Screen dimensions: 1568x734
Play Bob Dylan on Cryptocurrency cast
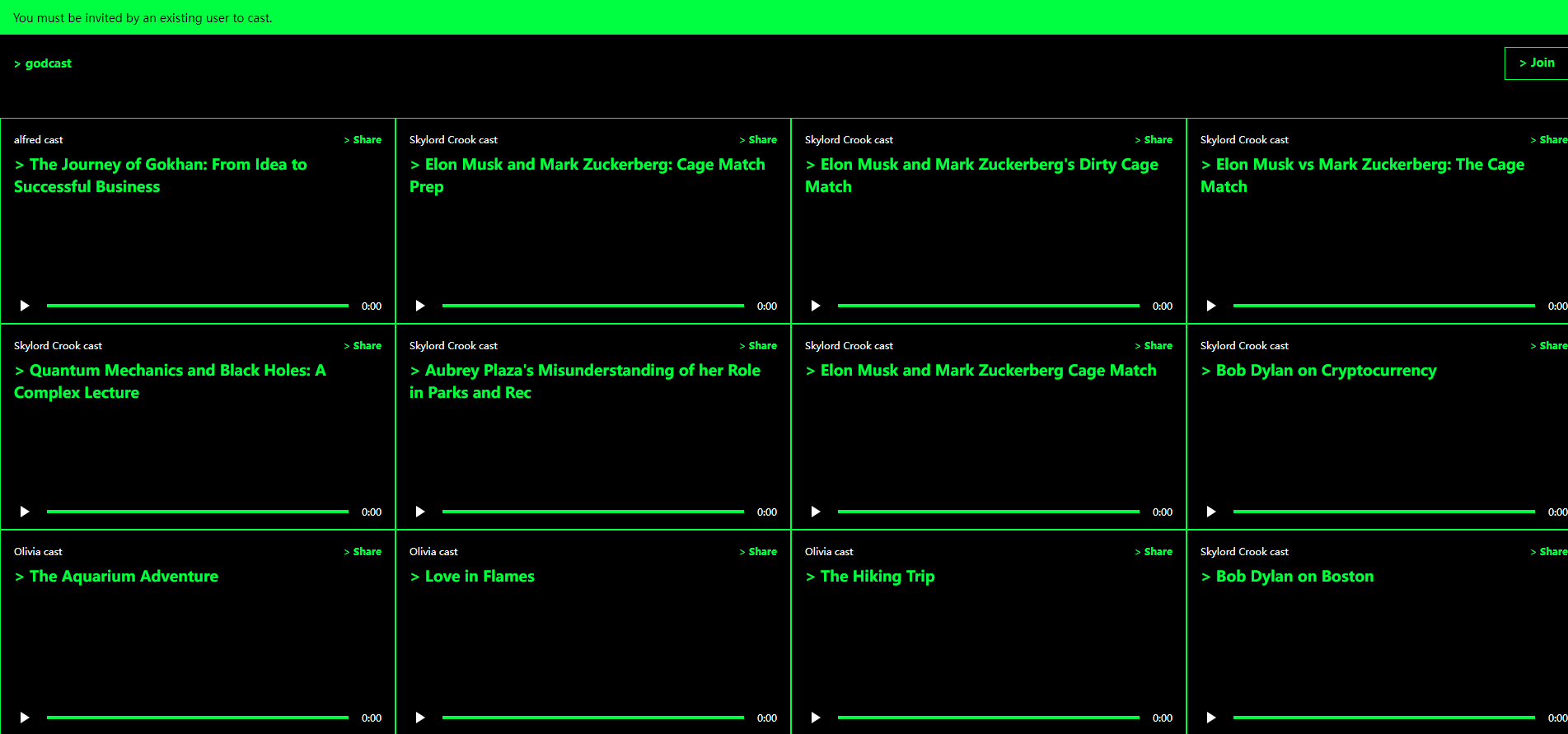[1211, 512]
